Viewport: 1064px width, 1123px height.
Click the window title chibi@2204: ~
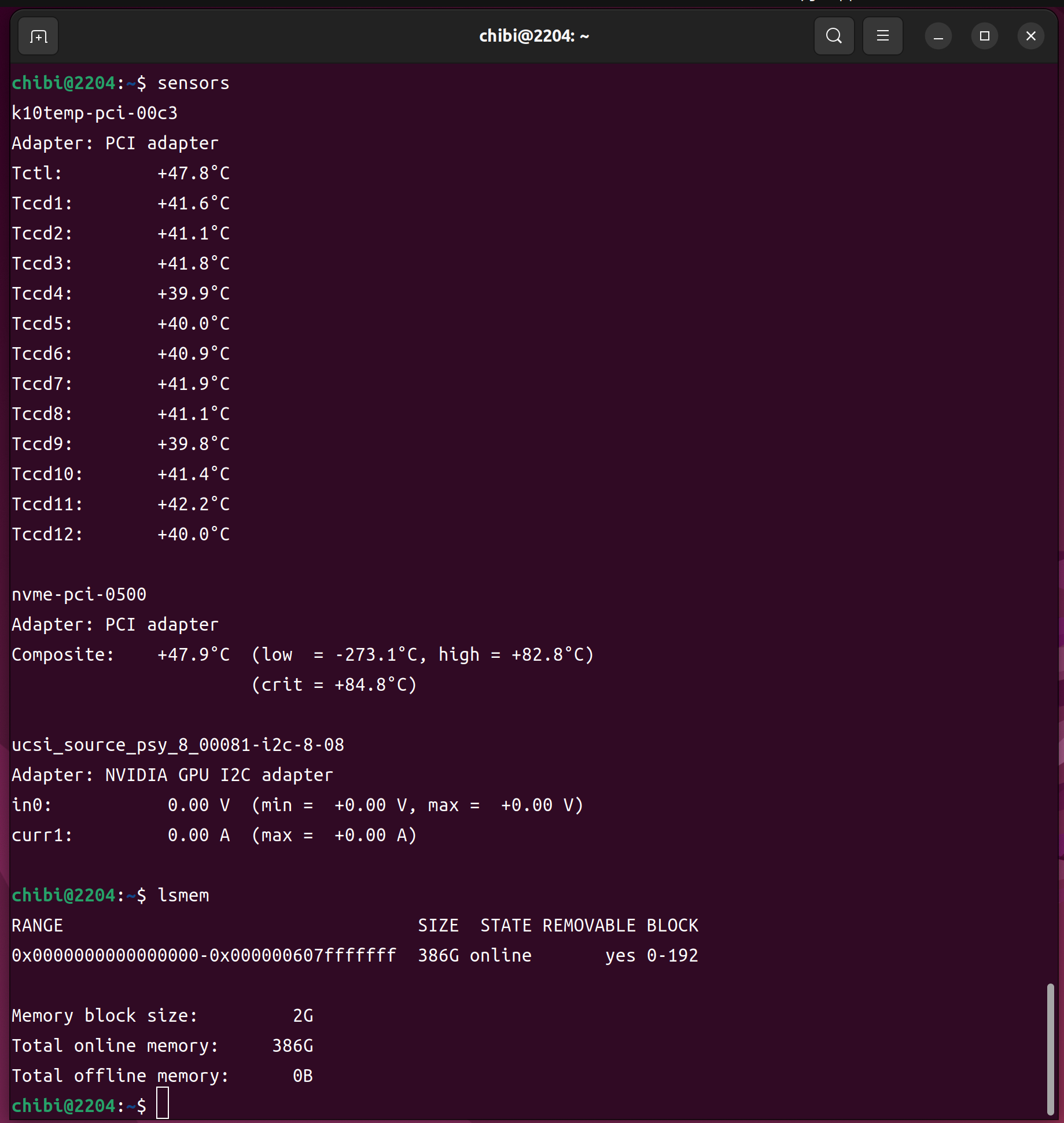533,36
